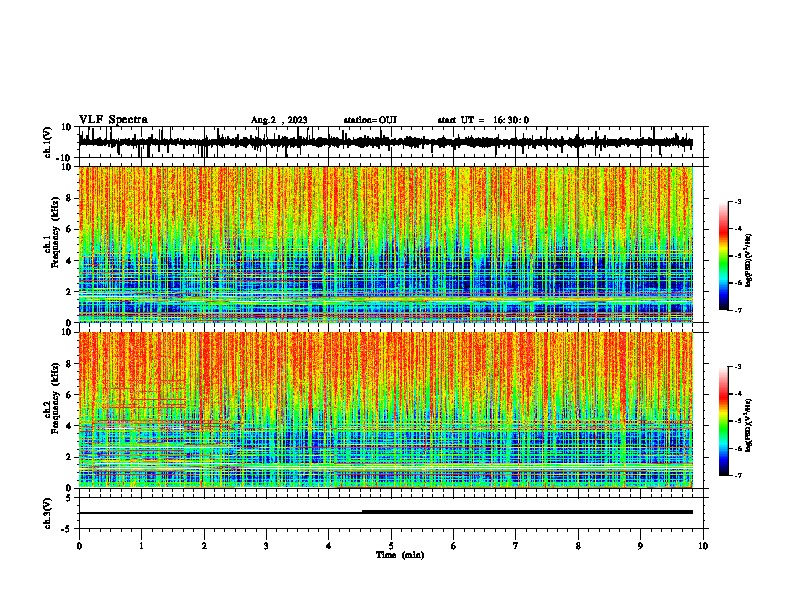Click time axis tick label "7"
This screenshot has width=792, height=612.
[x=516, y=546]
